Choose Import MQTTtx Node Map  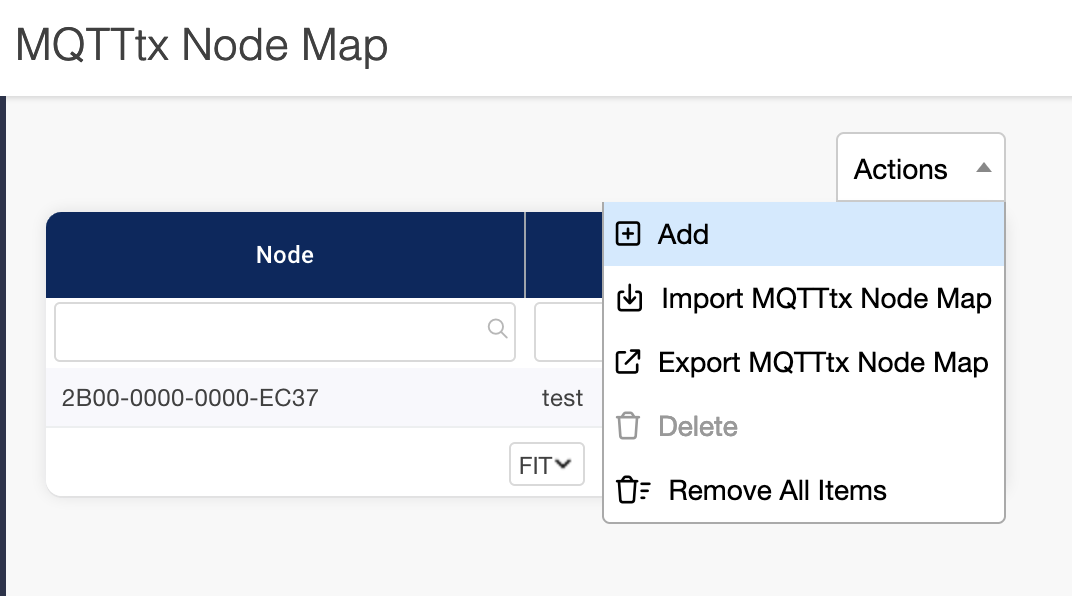click(x=826, y=299)
